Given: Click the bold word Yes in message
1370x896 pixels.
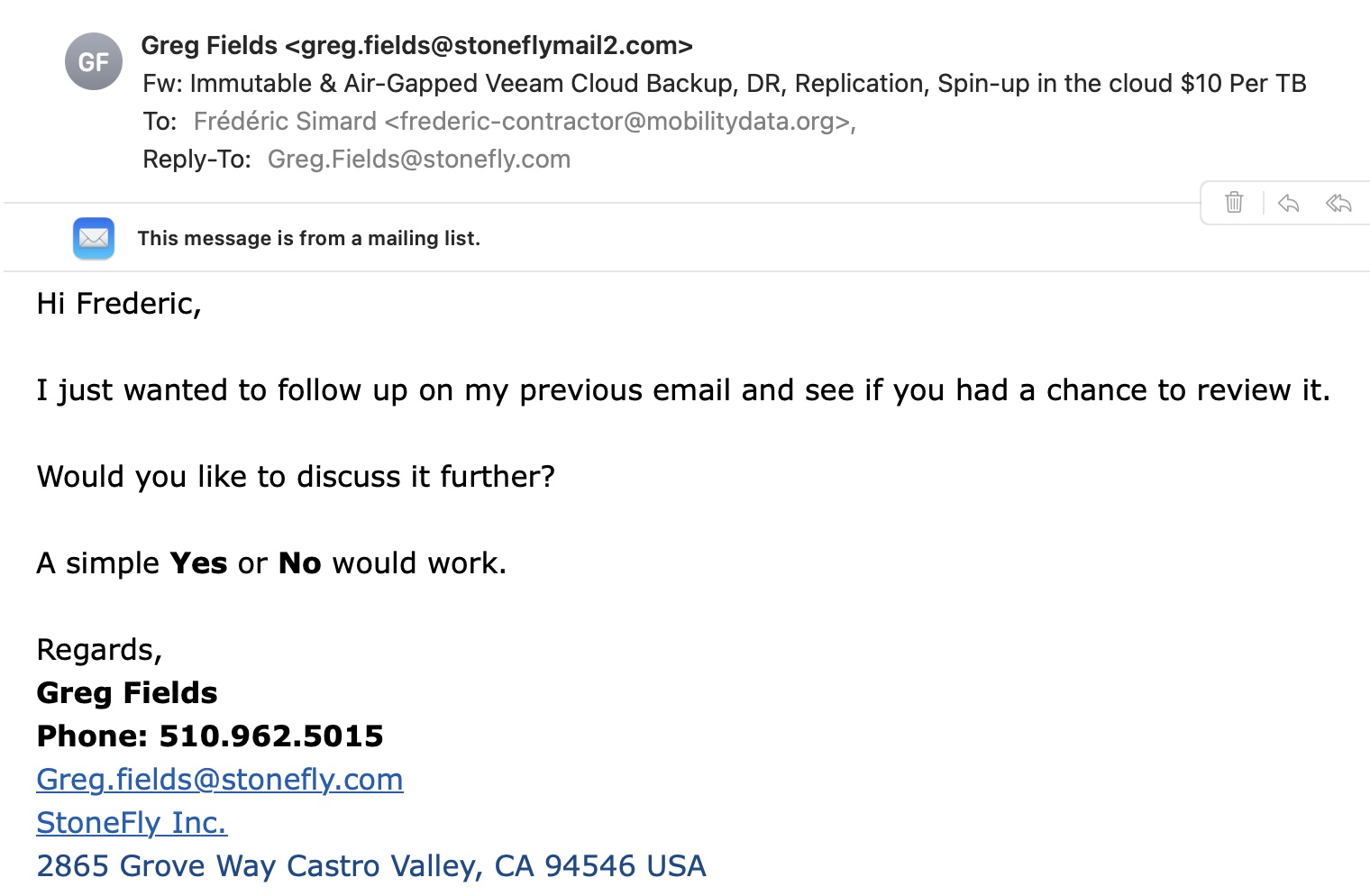Looking at the screenshot, I should (198, 562).
